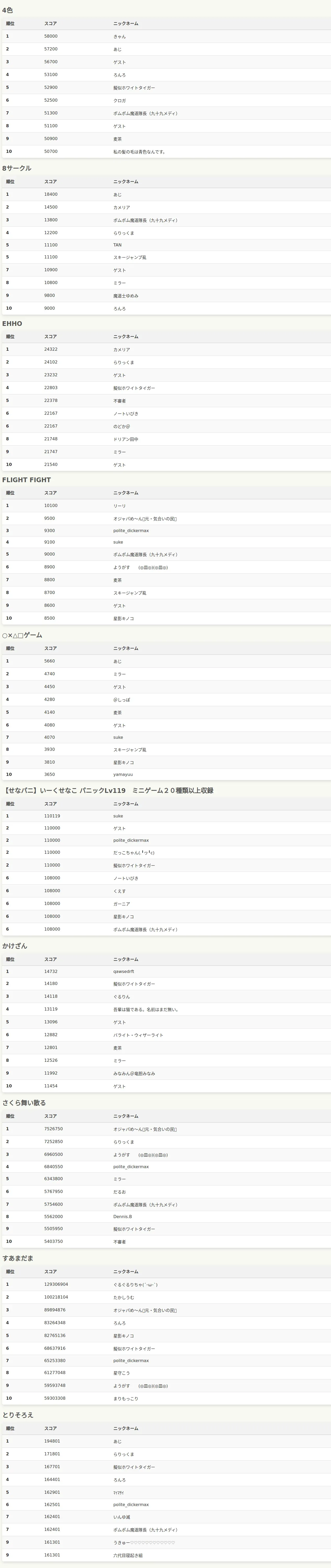Click the 順位 header in the 4色 table
Viewport: 331px width, 1568px height.
click(10, 24)
